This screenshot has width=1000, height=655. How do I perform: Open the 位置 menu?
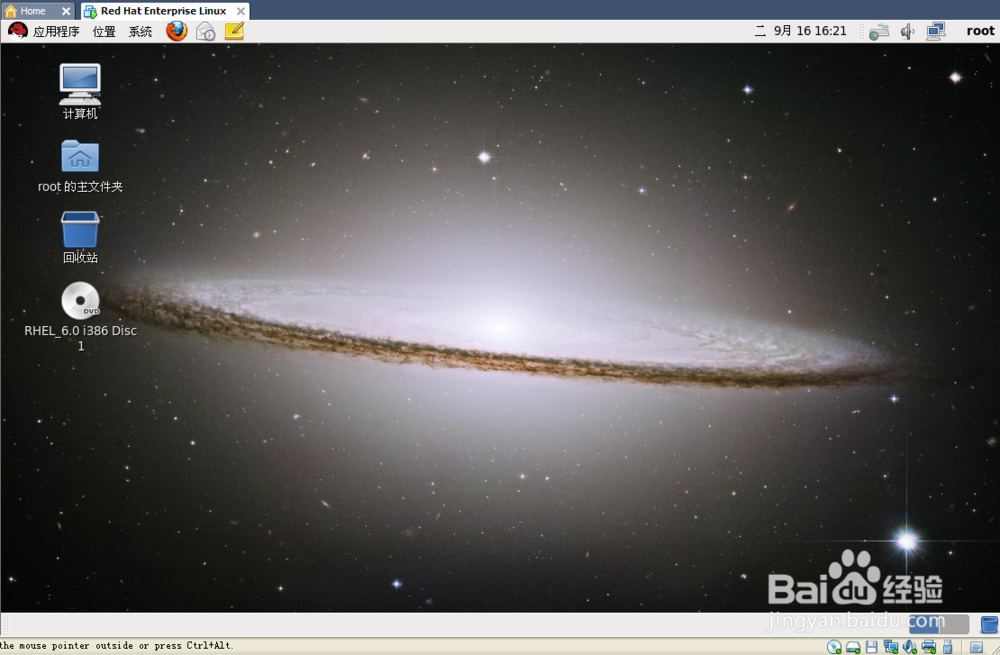pos(104,31)
